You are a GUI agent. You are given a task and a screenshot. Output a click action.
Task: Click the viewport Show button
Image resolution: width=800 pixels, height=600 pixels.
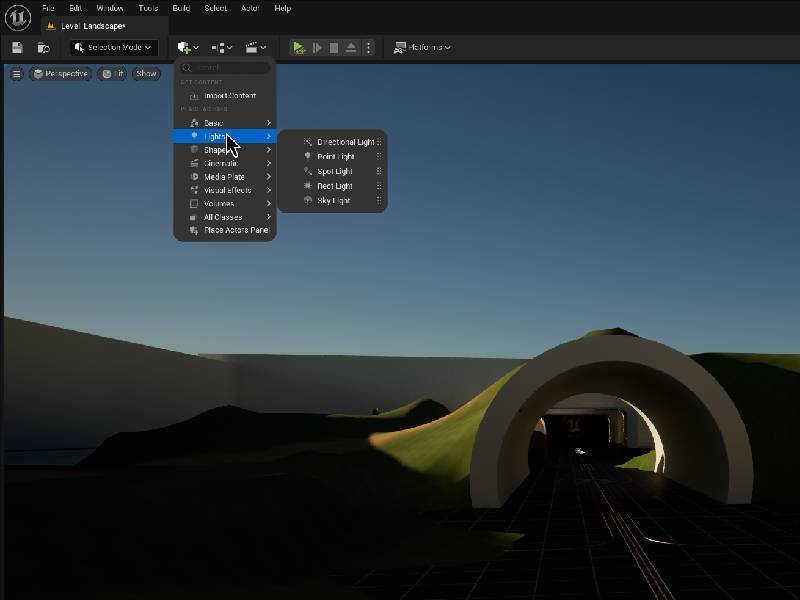(x=146, y=74)
